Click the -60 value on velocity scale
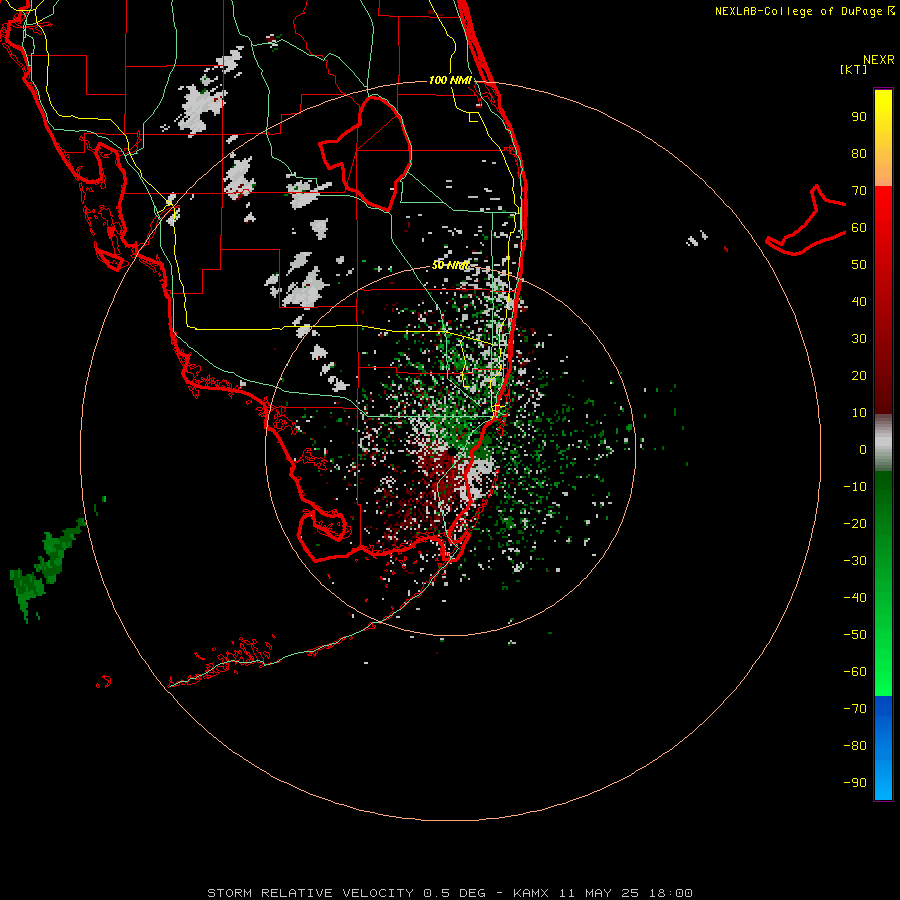The height and width of the screenshot is (900, 900). pyautogui.click(x=855, y=672)
